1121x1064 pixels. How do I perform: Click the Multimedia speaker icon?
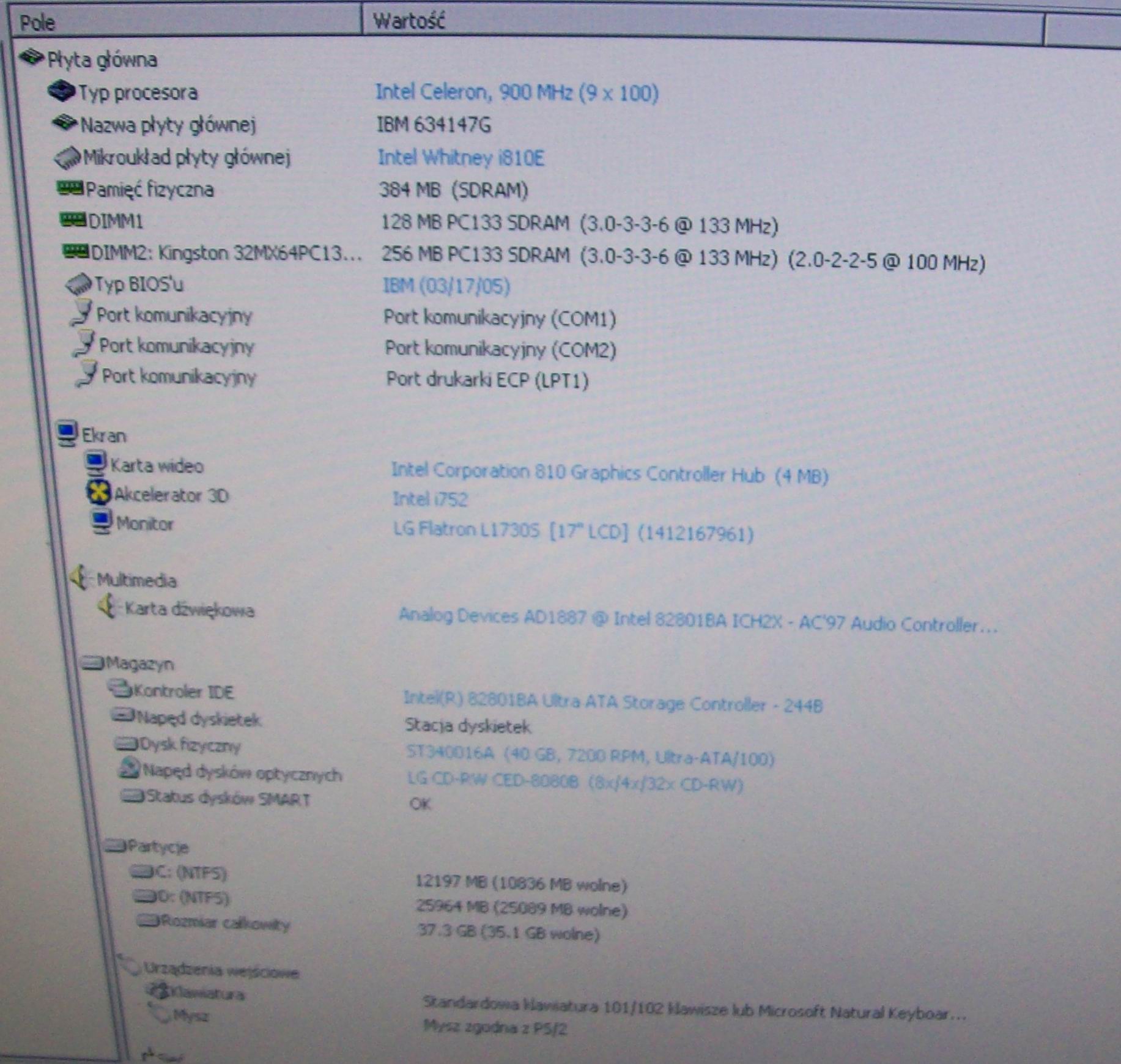(x=80, y=578)
